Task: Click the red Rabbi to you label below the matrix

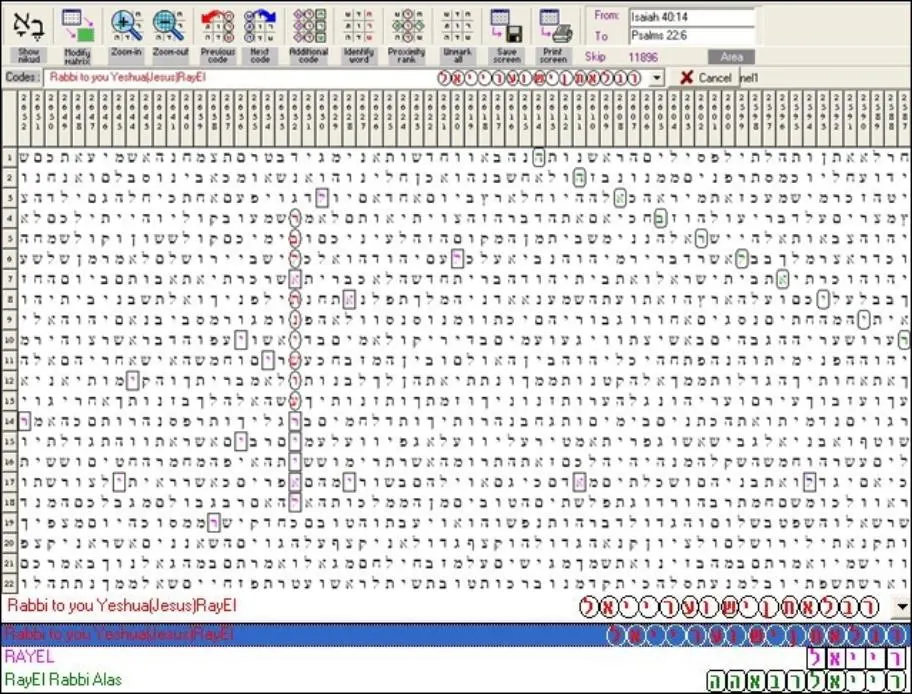Action: click(122, 606)
